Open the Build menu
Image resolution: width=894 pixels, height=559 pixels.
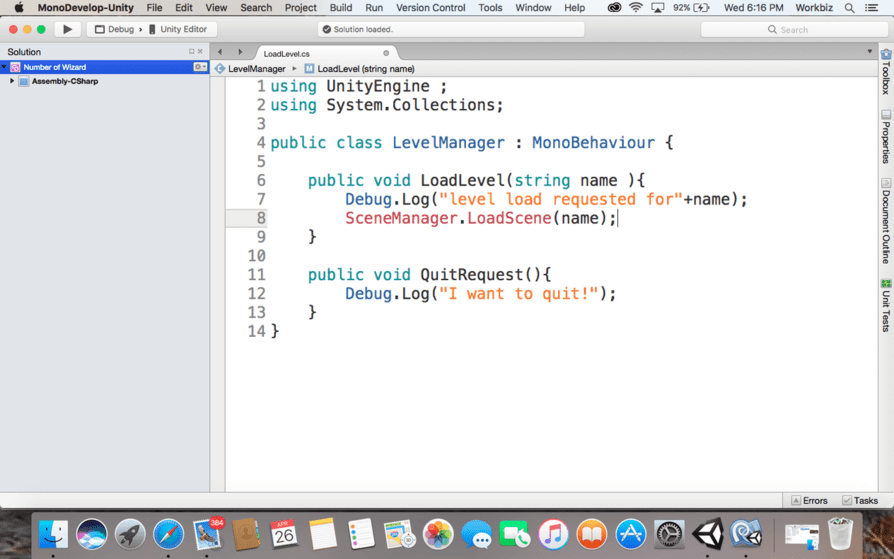[x=340, y=8]
